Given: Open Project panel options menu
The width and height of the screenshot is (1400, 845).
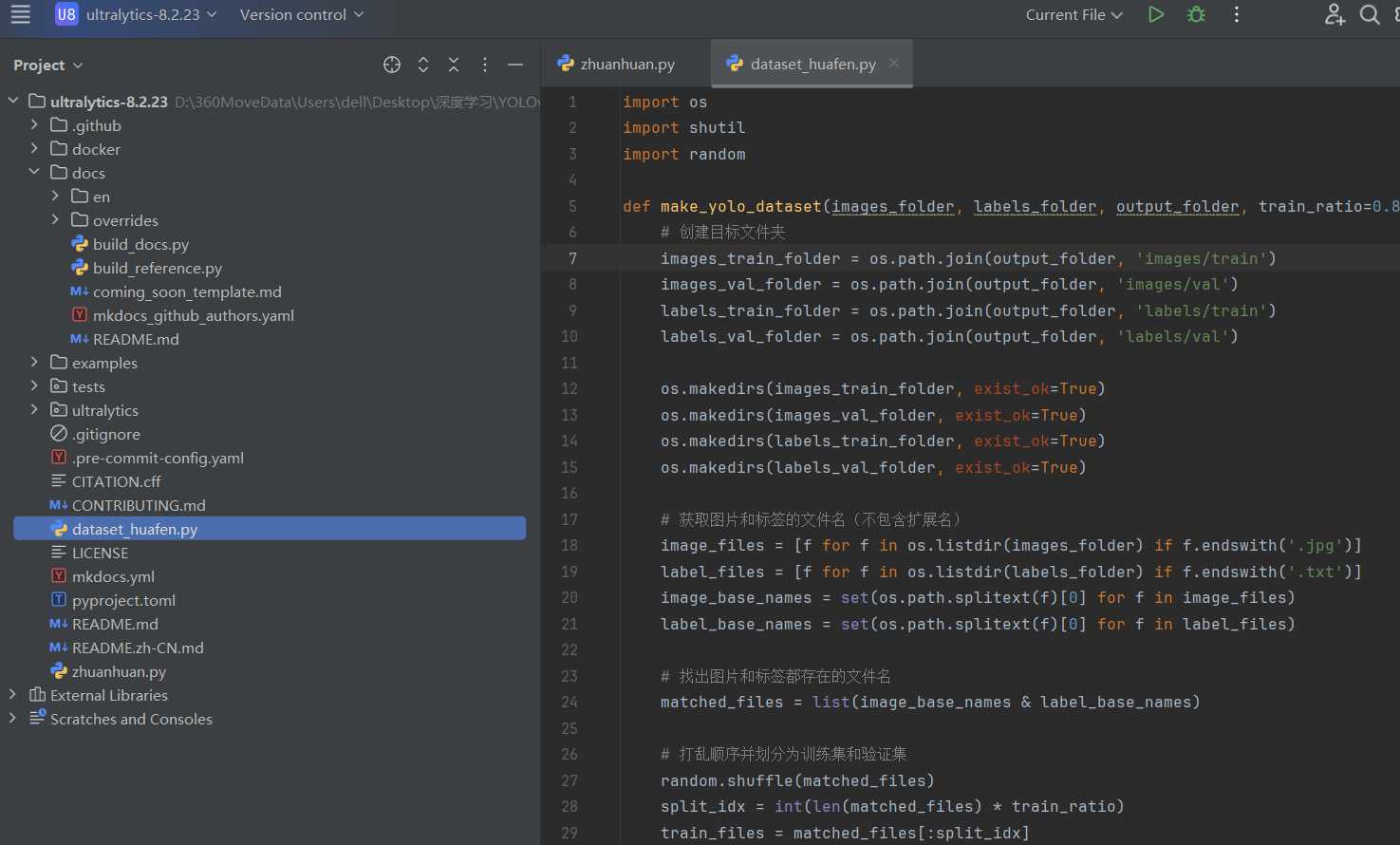Looking at the screenshot, I should point(485,65).
